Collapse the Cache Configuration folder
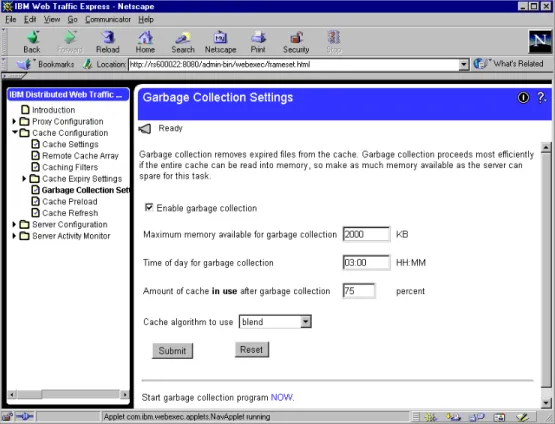Screen dimensions: 555x424 (x=15, y=132)
